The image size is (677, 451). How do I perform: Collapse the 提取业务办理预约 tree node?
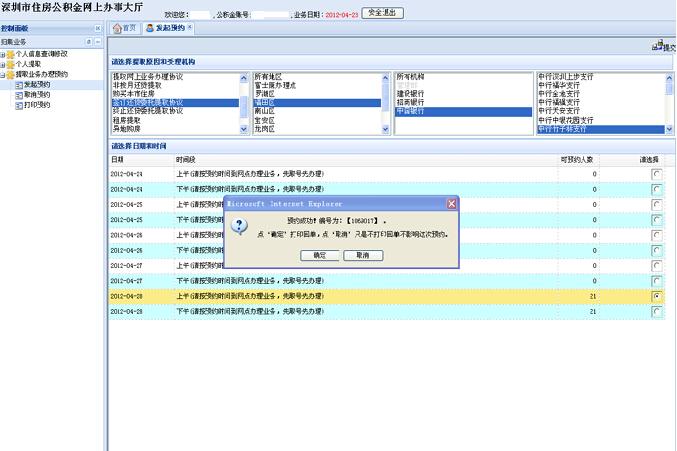4,74
